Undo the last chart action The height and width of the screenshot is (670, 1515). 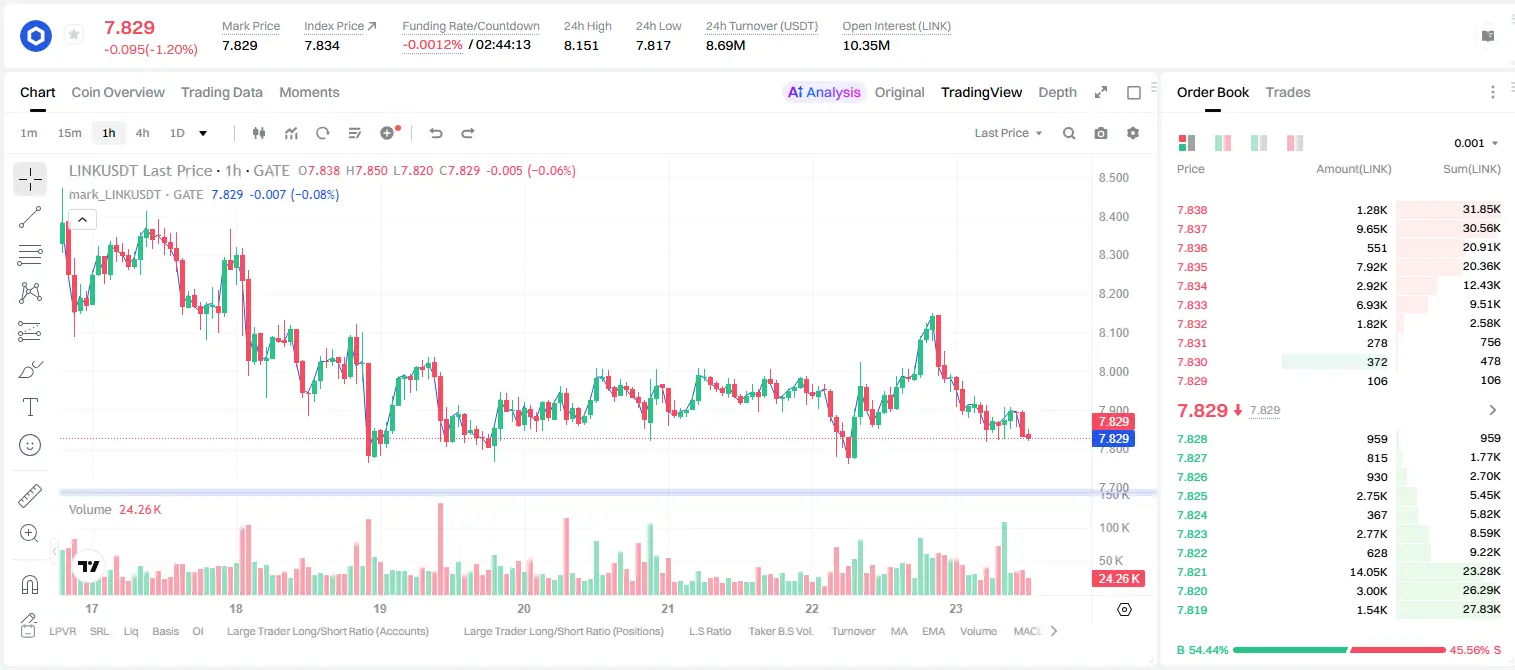[x=435, y=133]
